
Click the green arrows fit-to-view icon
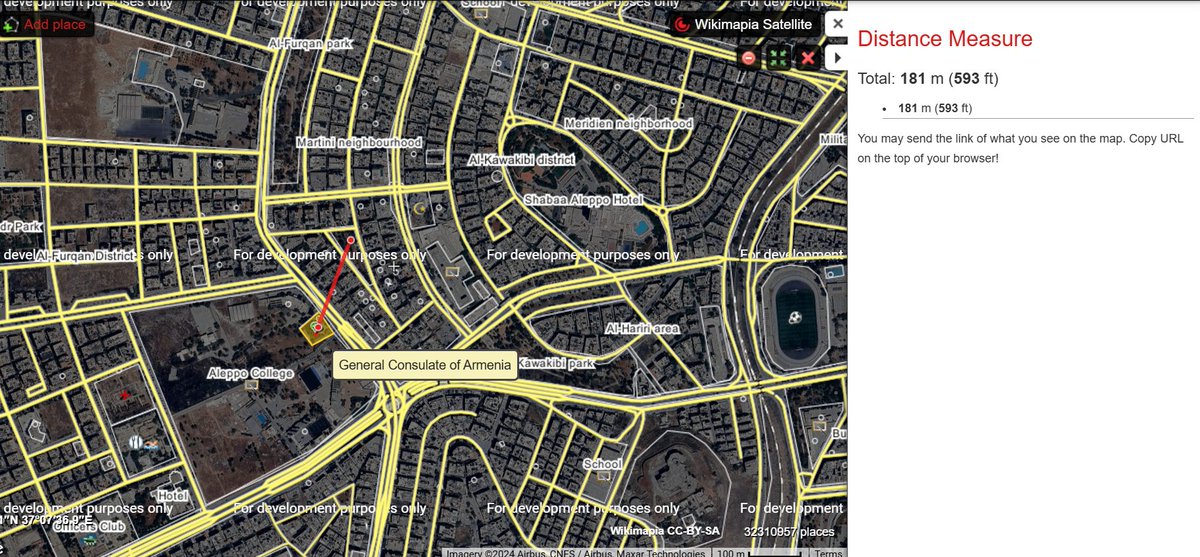click(x=778, y=58)
